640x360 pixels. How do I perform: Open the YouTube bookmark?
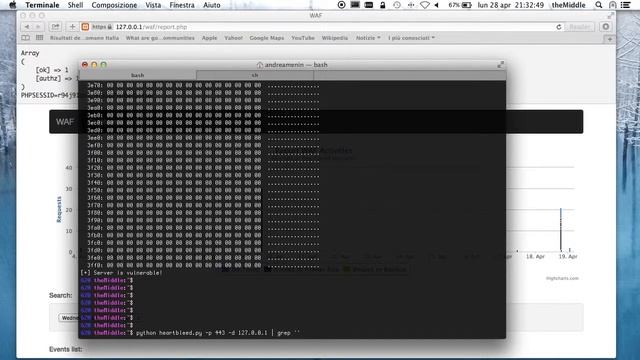[x=302, y=38]
